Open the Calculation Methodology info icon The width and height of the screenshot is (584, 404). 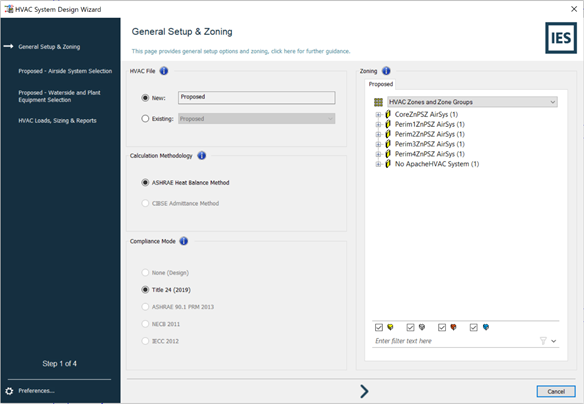(201, 156)
